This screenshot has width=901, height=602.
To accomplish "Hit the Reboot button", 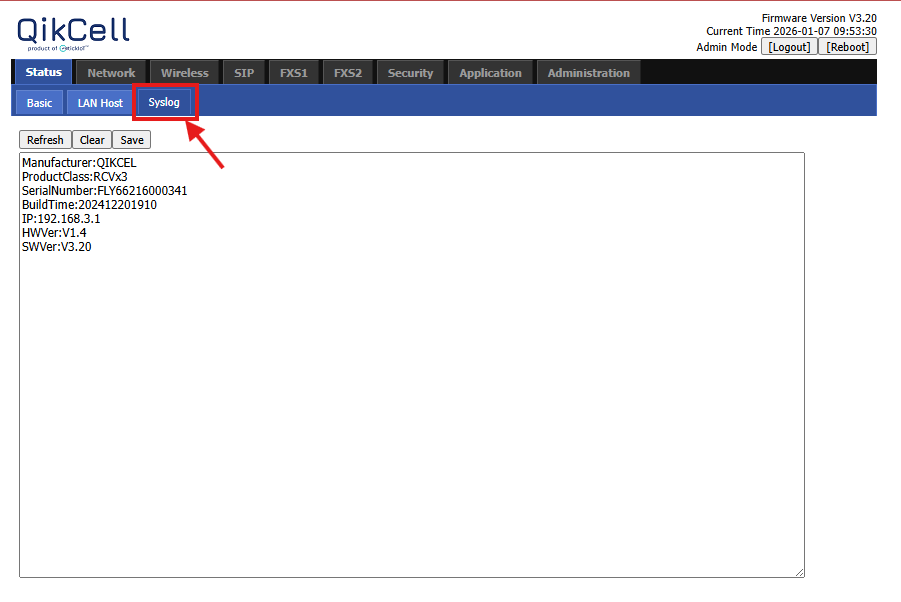I will tap(847, 47).
